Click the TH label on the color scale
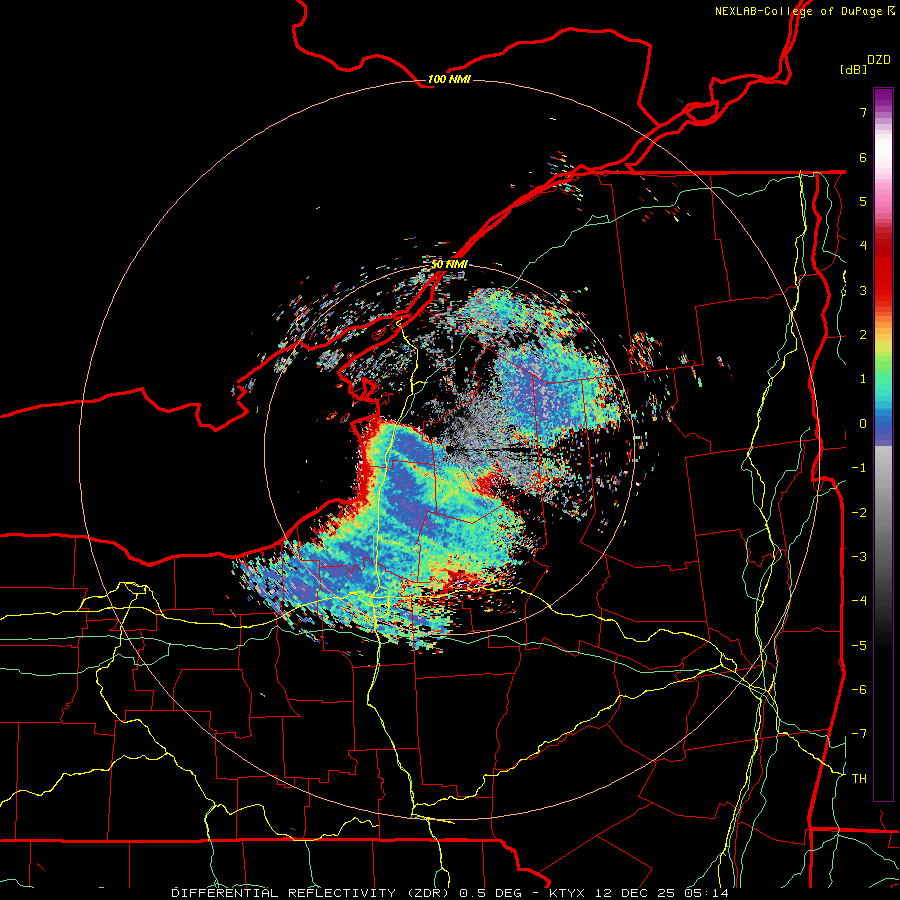This screenshot has width=900, height=900. pos(859,778)
